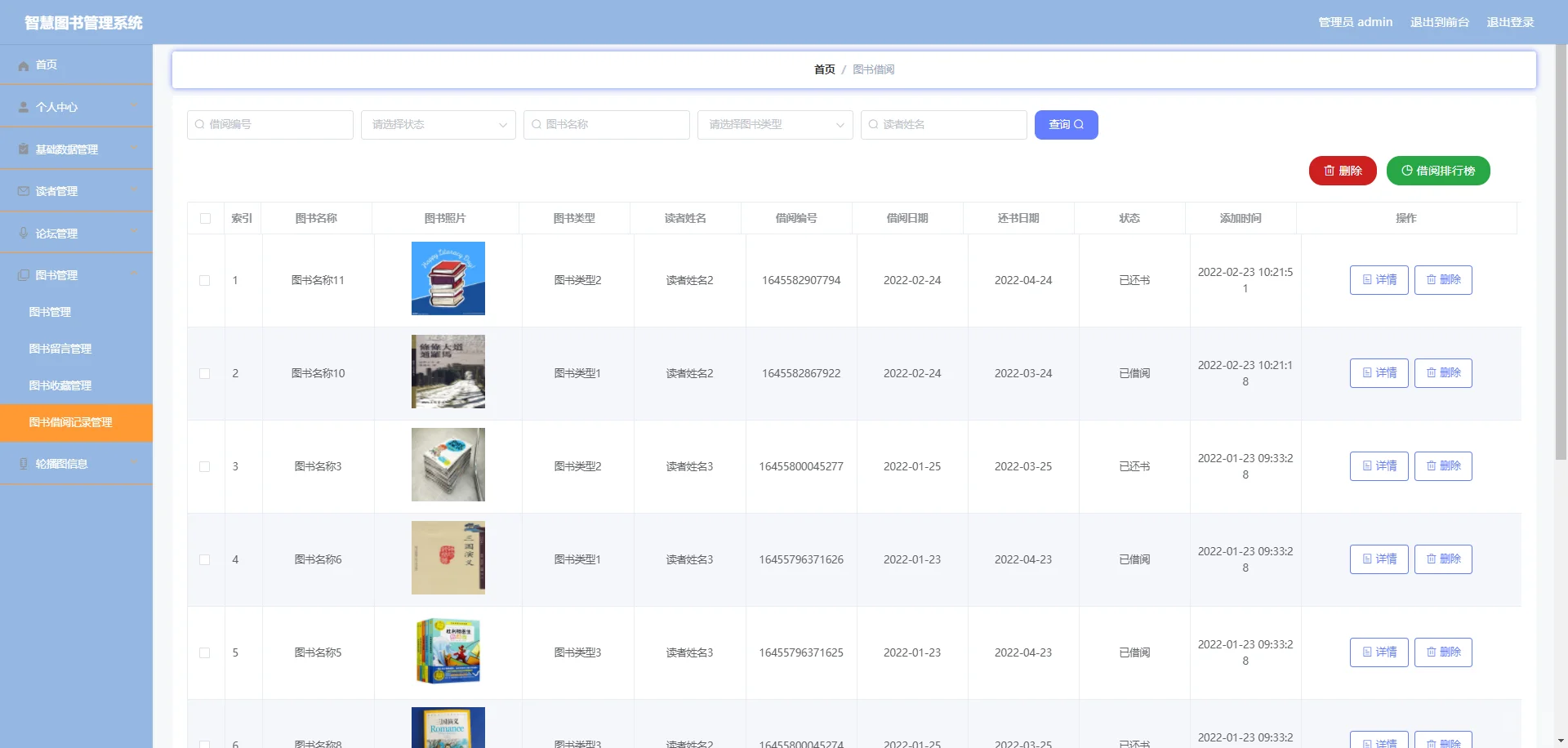
Task: Open the 请选择状态 status dropdown
Action: pos(438,125)
